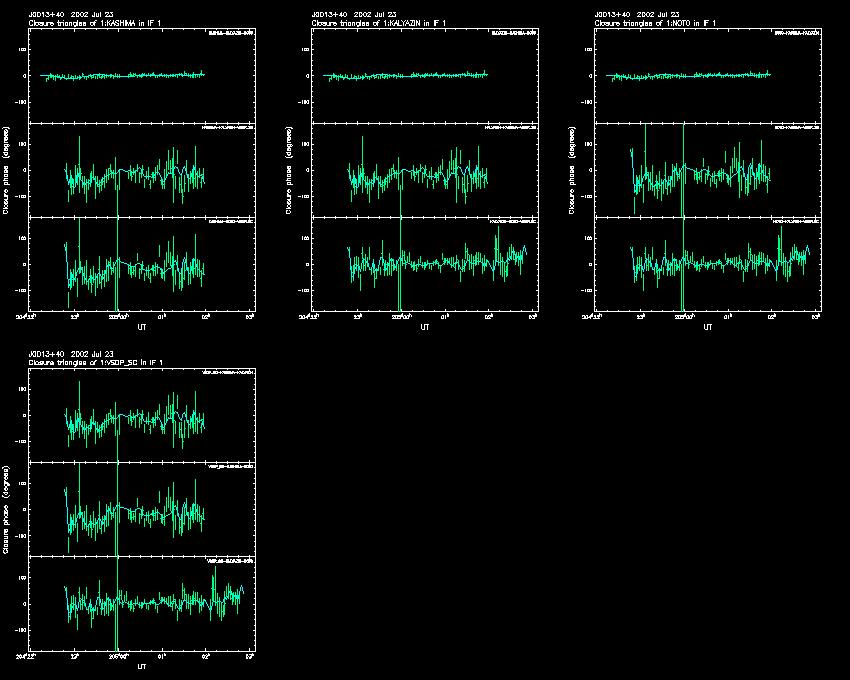Click the triangle label in NOTO's top panel corner

point(797,33)
